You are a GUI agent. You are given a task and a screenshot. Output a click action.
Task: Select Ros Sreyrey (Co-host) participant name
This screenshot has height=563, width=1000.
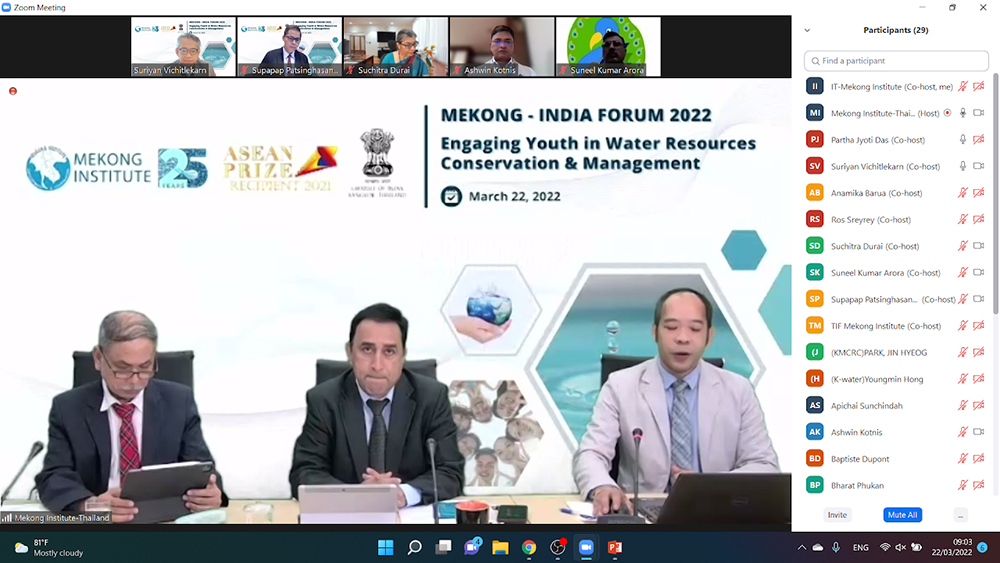tap(871, 219)
